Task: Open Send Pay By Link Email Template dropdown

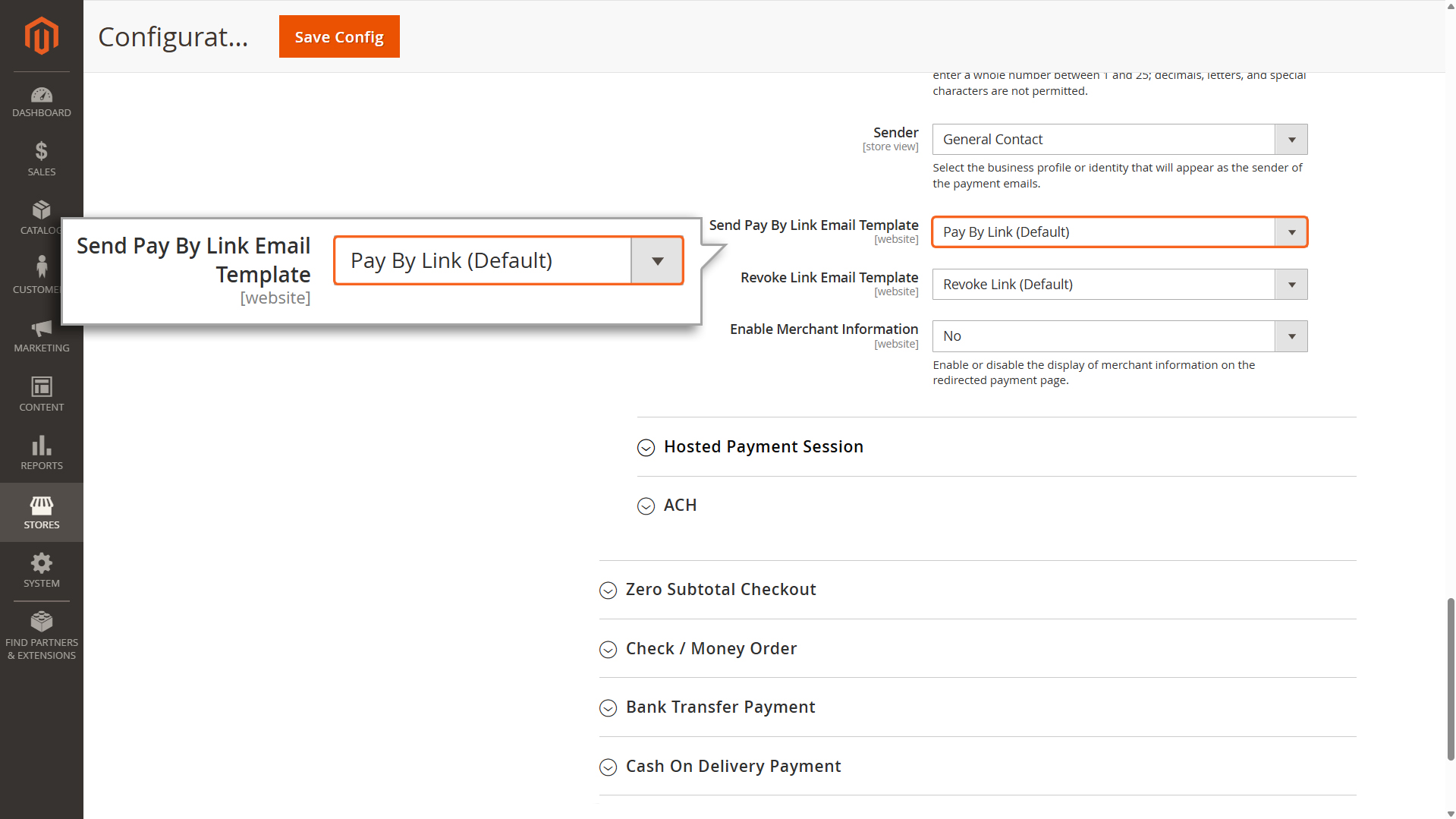Action: tap(1119, 232)
